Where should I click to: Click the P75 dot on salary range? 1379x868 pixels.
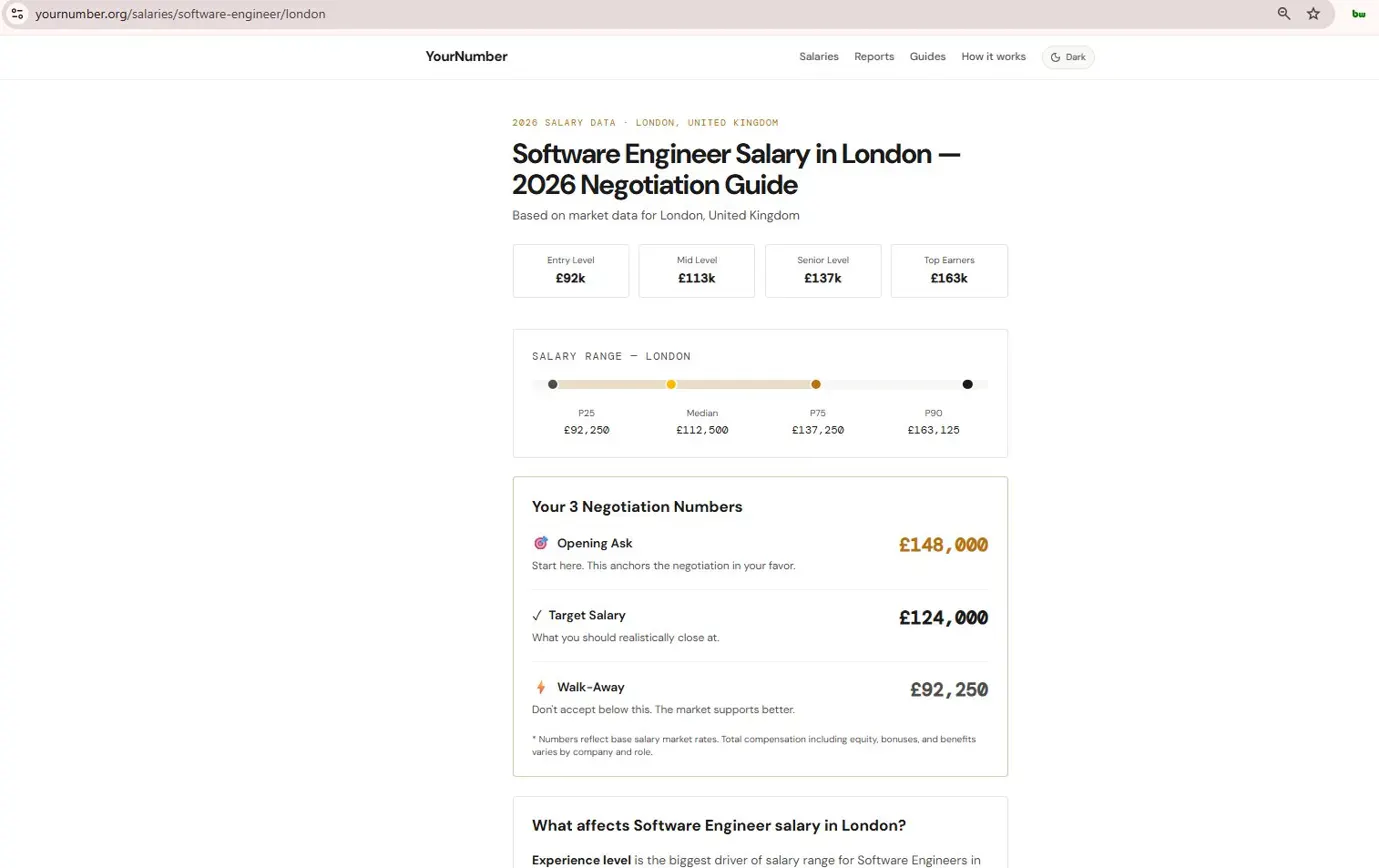tap(816, 384)
